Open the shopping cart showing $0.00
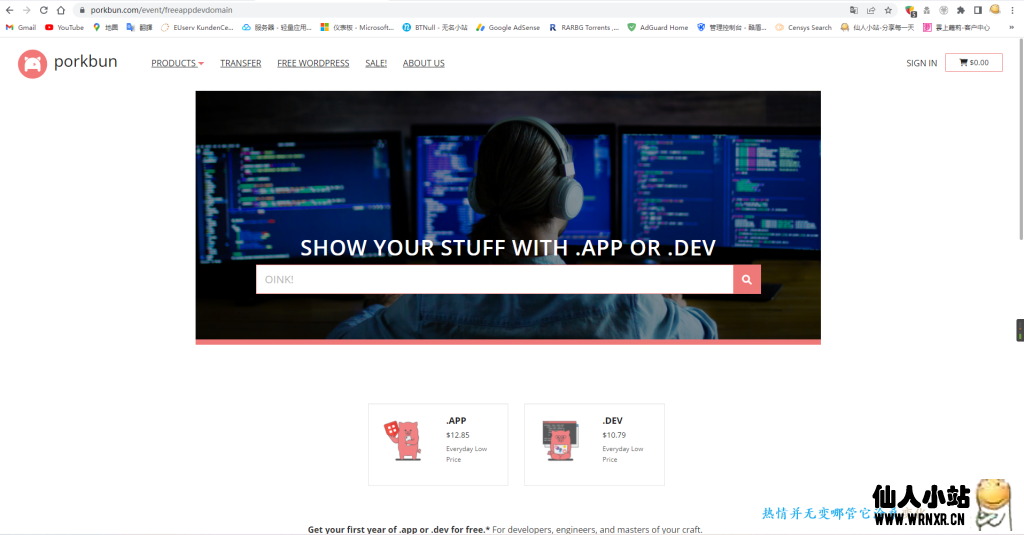 (973, 63)
